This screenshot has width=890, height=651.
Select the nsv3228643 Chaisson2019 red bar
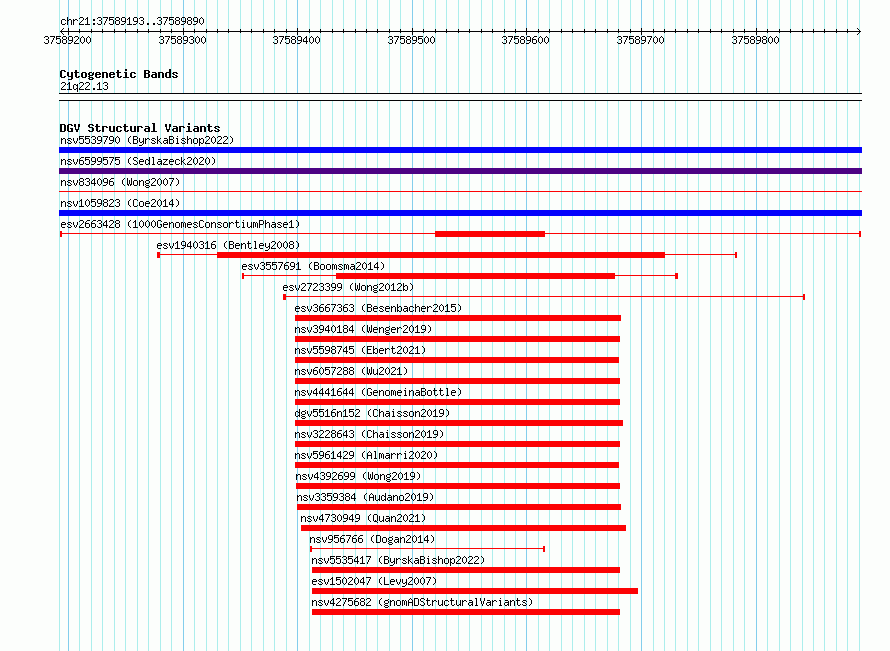coord(457,444)
